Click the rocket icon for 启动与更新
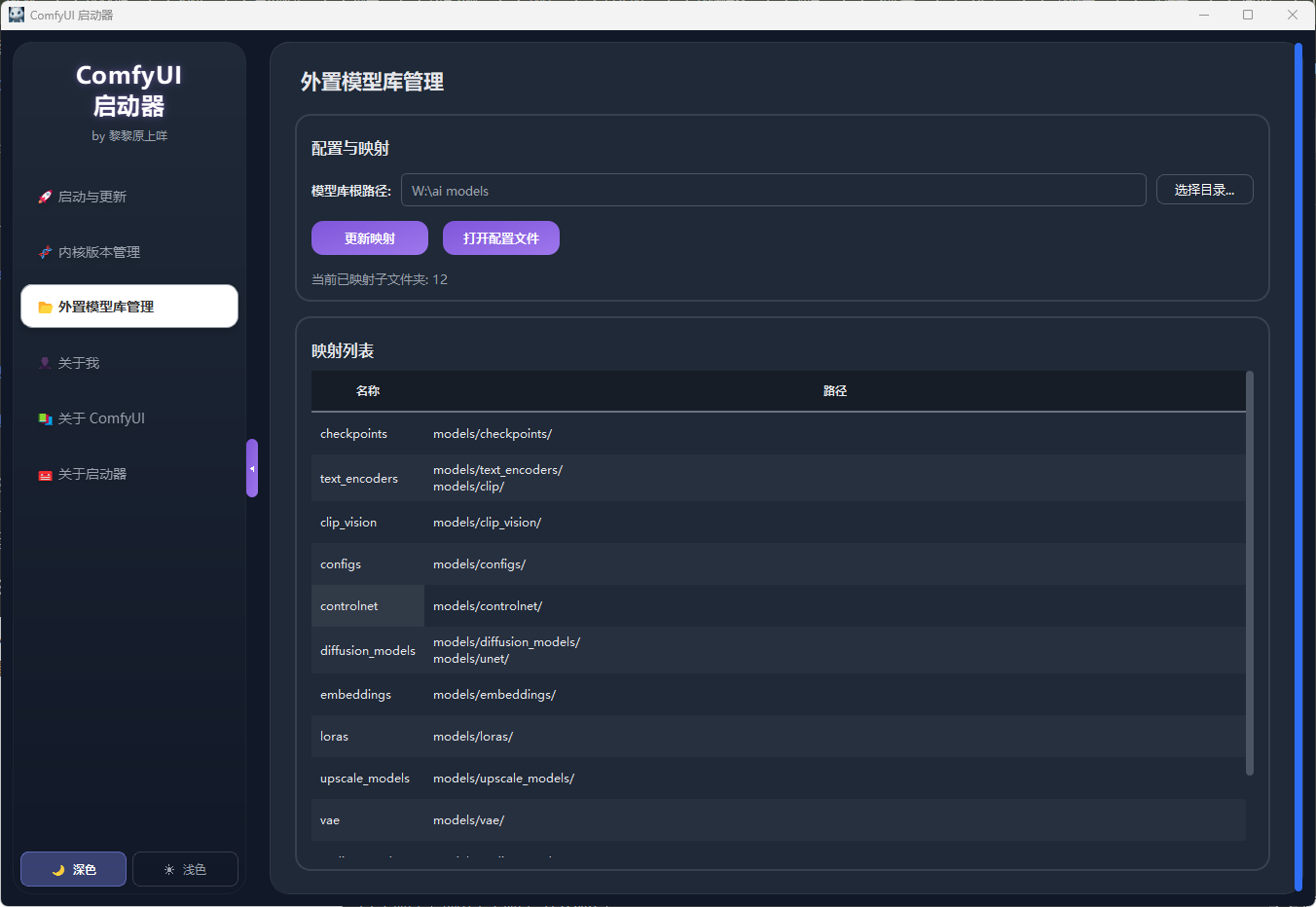The height and width of the screenshot is (907, 1316). 45,197
